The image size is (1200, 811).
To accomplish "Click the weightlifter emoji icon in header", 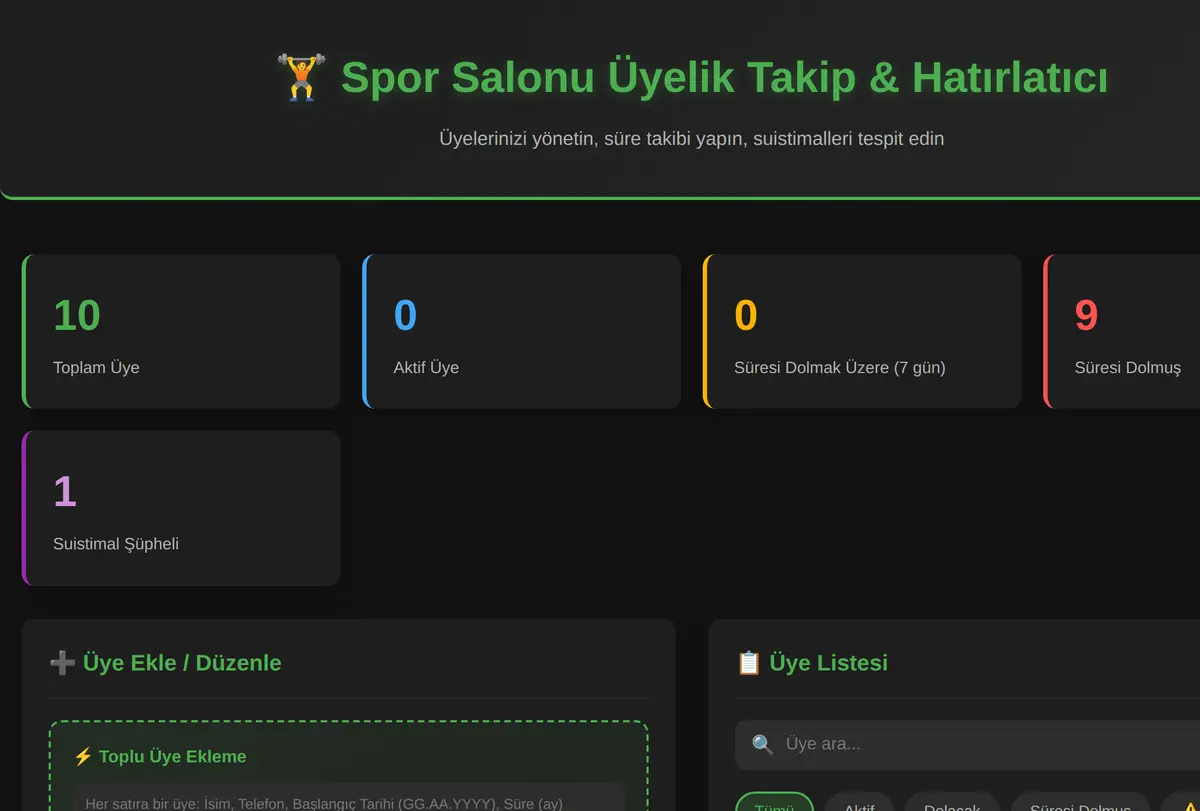I will [302, 78].
